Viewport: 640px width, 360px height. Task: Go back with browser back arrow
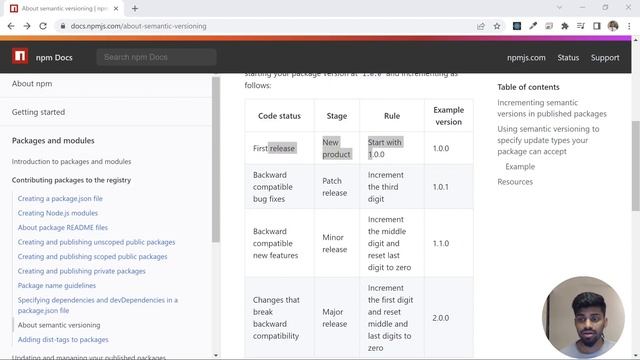click(x=11, y=26)
